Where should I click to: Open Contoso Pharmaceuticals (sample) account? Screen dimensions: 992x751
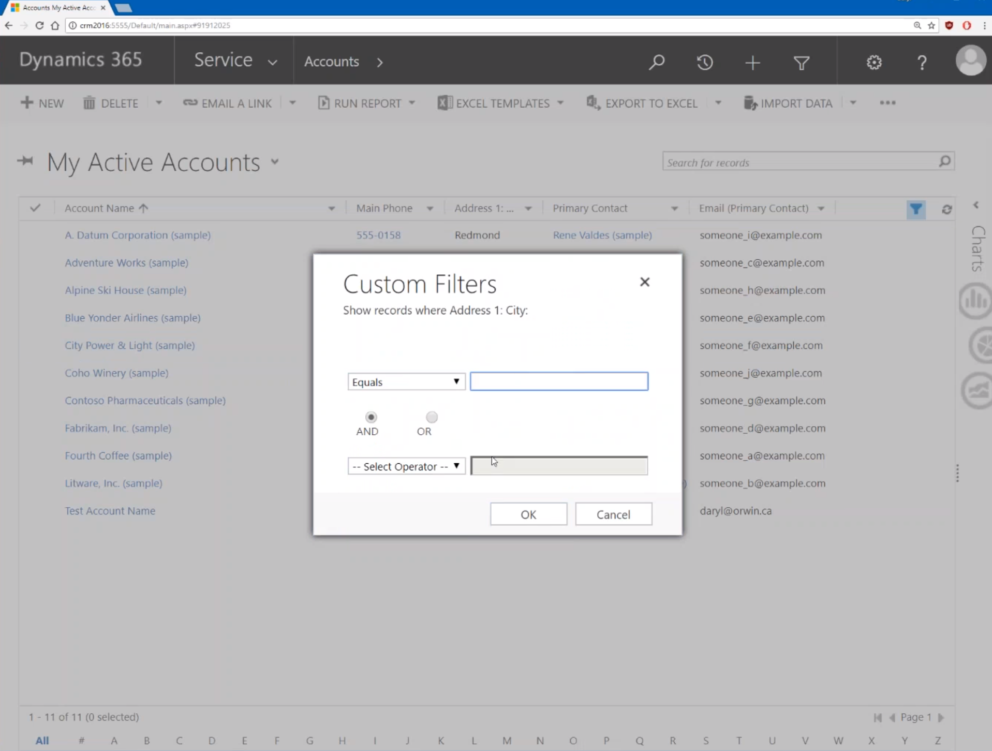point(145,400)
